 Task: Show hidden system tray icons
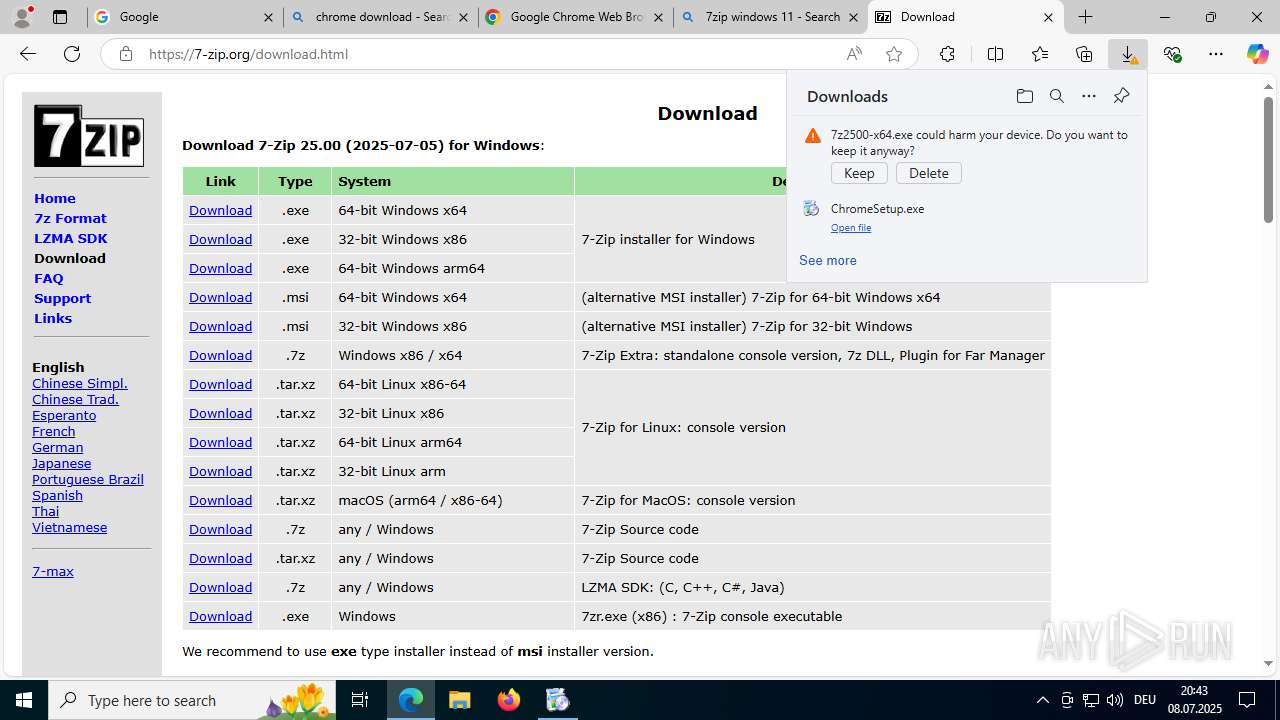(1042, 700)
